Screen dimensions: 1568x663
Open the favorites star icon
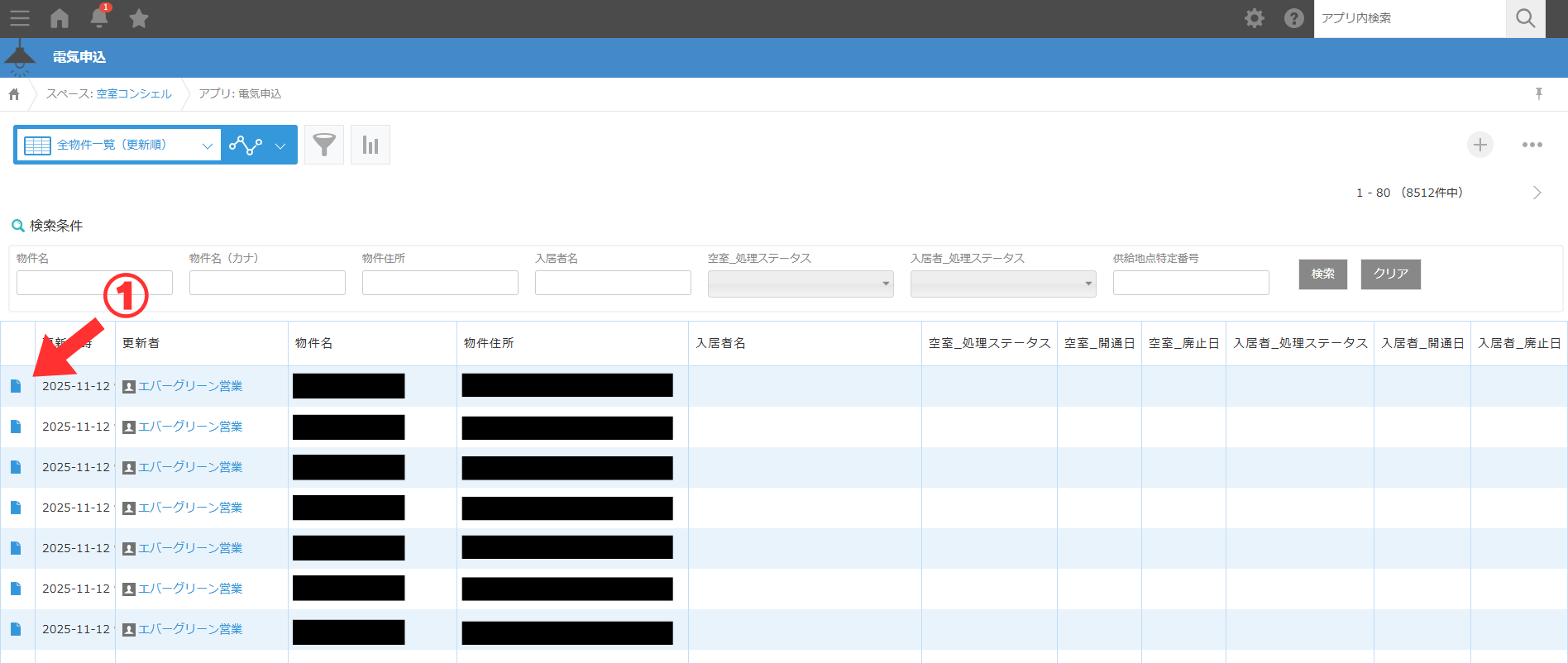click(x=139, y=18)
